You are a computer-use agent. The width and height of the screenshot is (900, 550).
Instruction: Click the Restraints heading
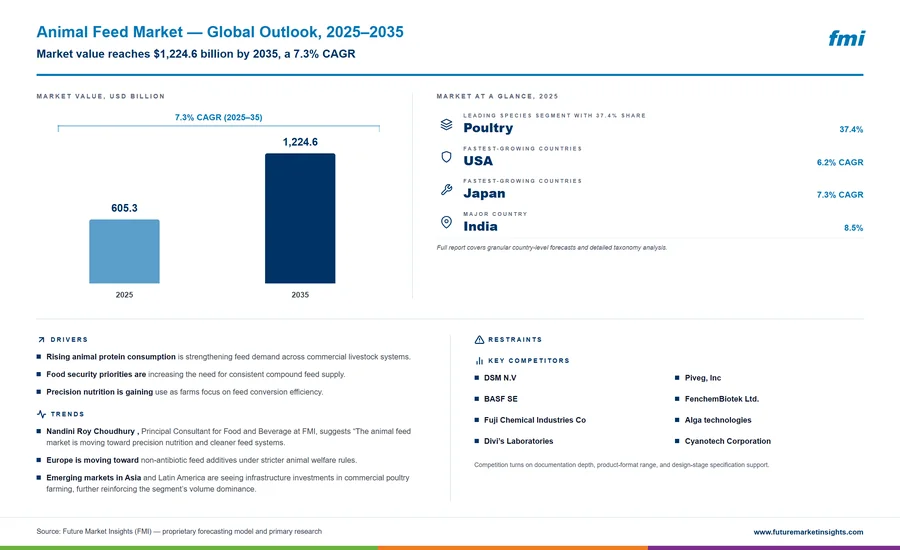pos(515,340)
